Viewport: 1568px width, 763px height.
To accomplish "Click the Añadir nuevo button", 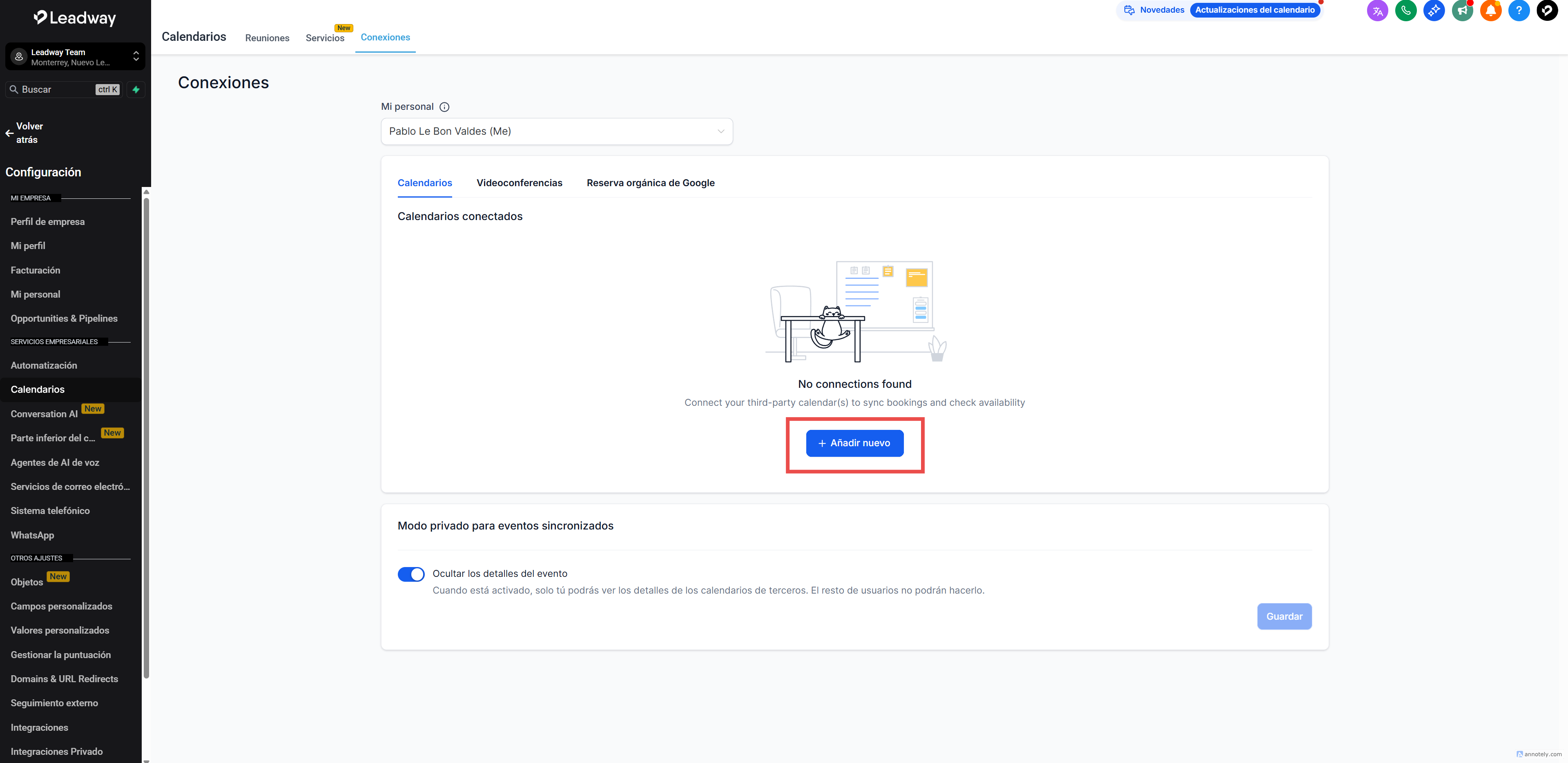I will pos(854,443).
